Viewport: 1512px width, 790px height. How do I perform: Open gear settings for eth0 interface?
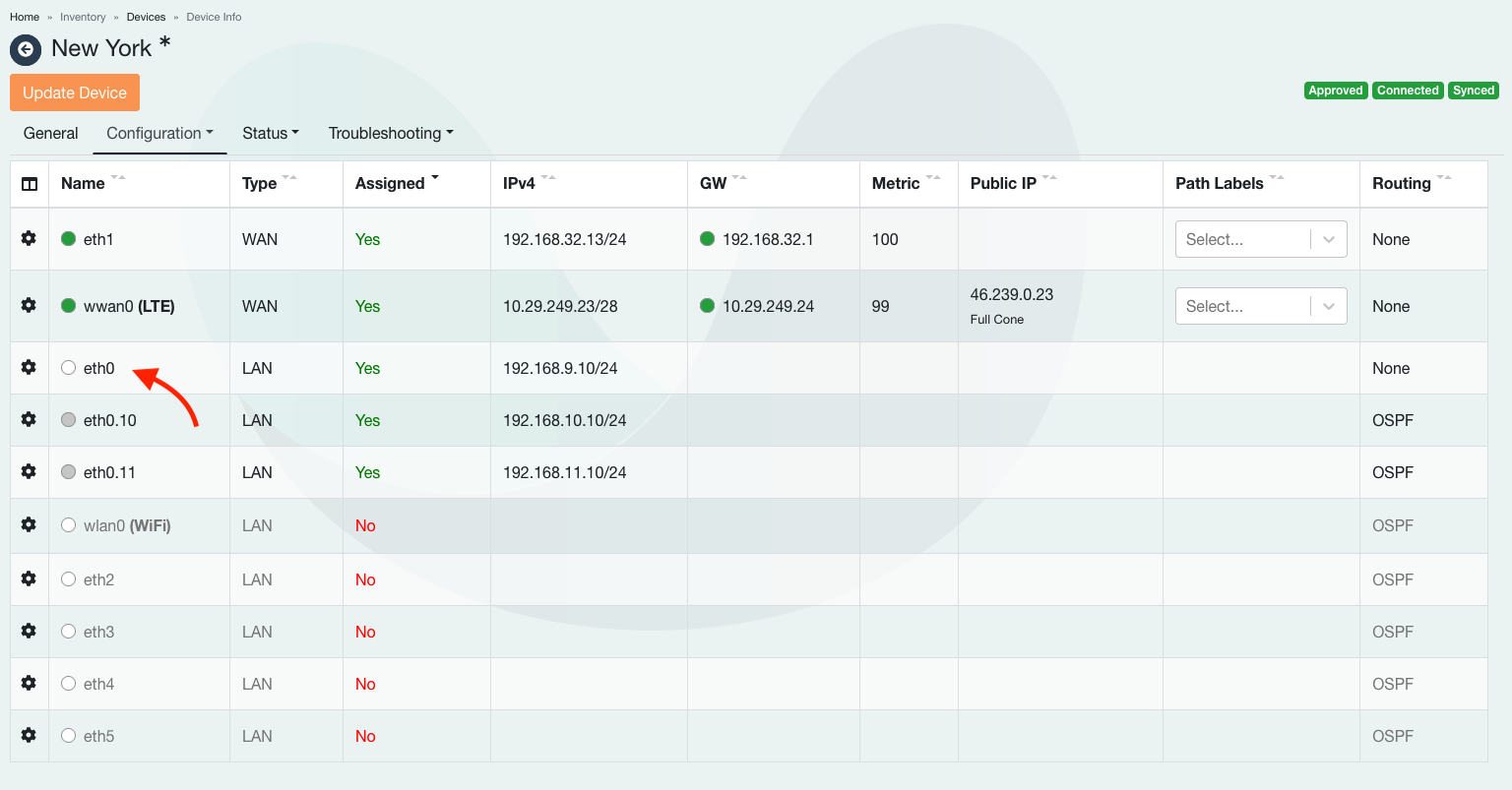(29, 367)
